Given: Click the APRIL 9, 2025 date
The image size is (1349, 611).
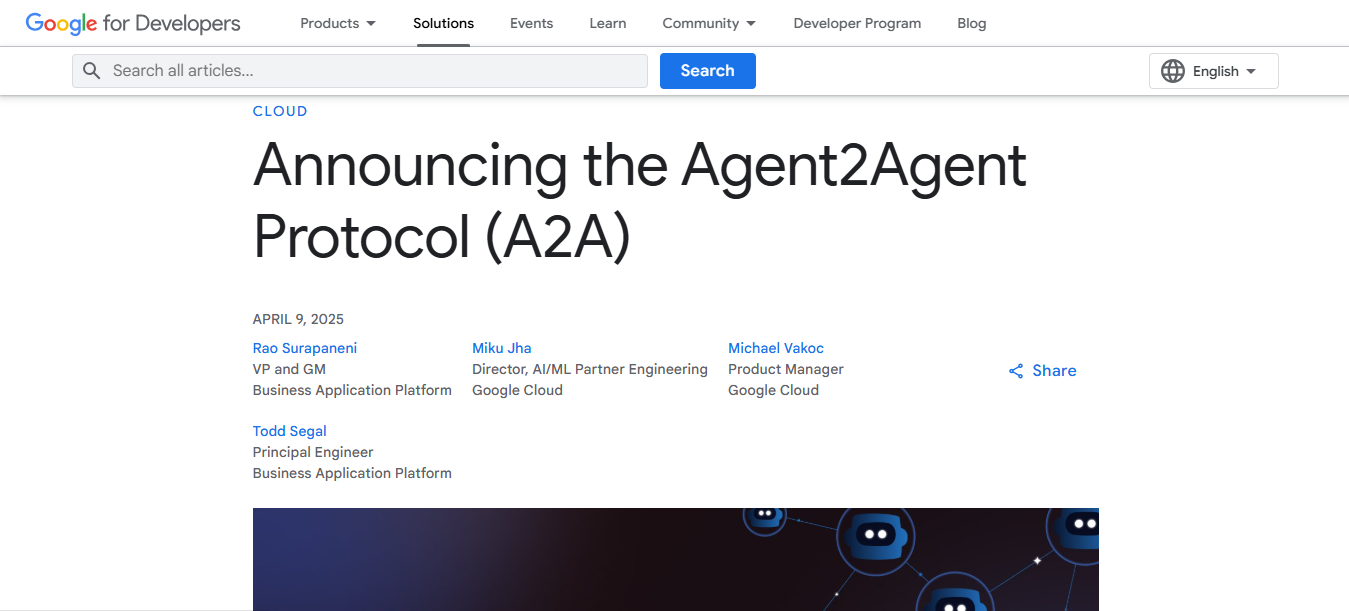Looking at the screenshot, I should point(298,319).
